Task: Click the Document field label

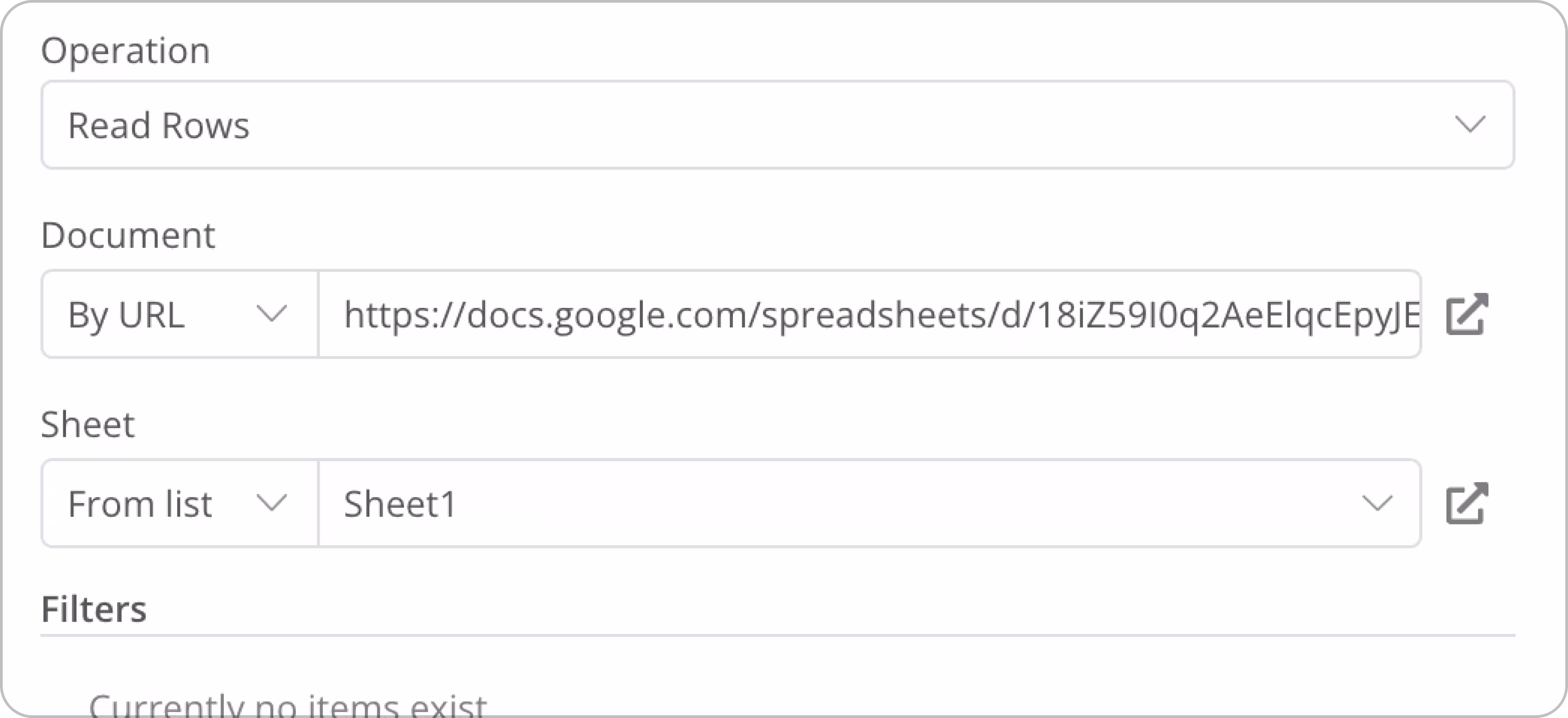Action: pos(128,236)
